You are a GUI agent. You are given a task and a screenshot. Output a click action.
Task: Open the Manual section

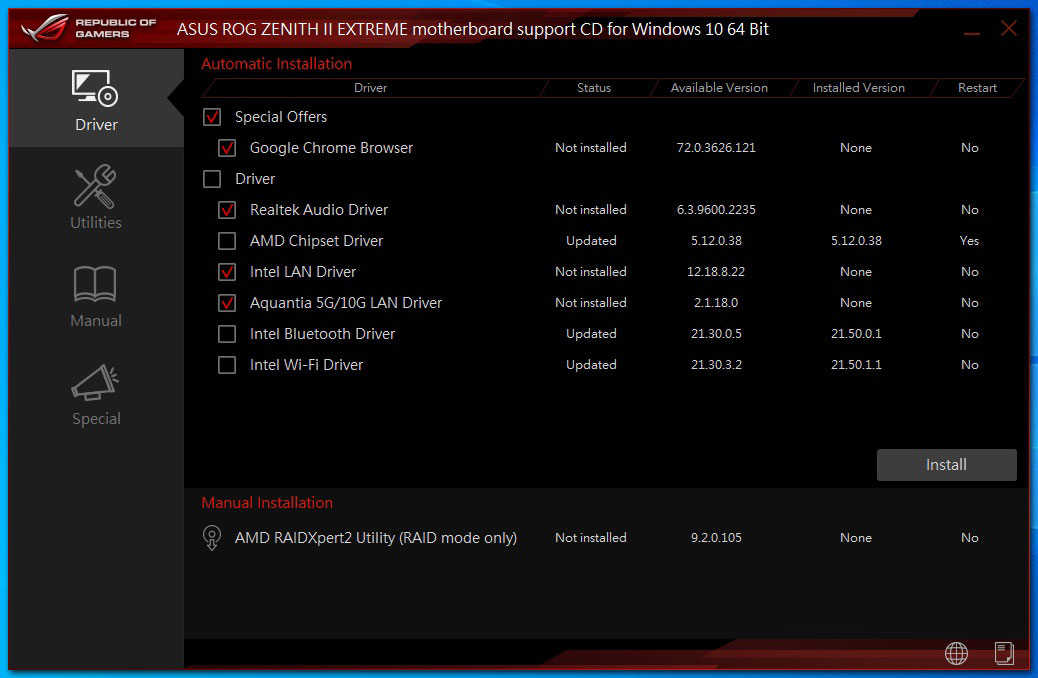(x=96, y=295)
